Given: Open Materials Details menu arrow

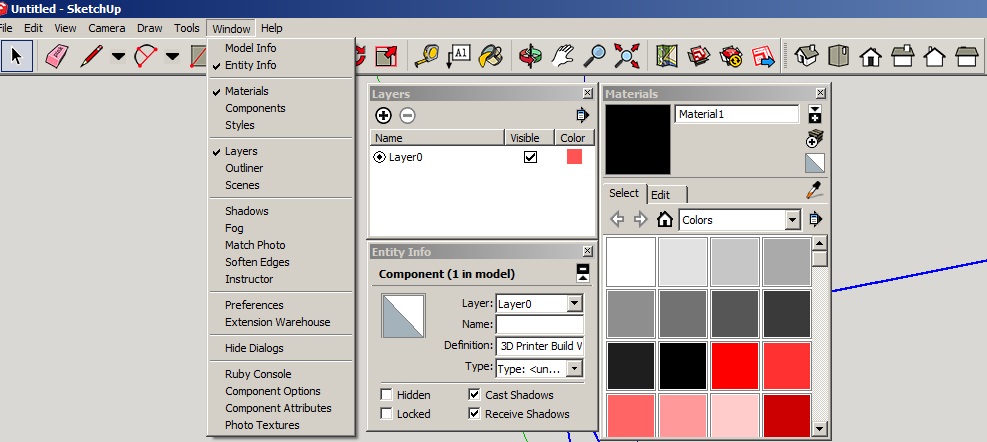Looking at the screenshot, I should coord(816,220).
